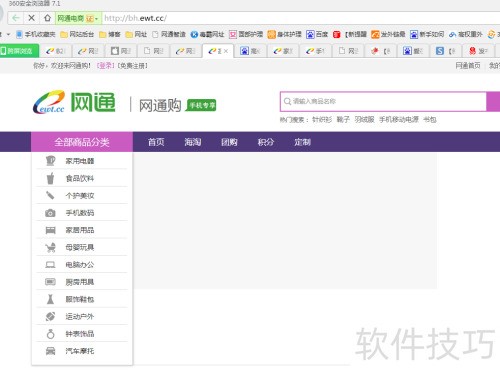
Task: Open the 汽车摩托 category text
Action: (x=80, y=351)
